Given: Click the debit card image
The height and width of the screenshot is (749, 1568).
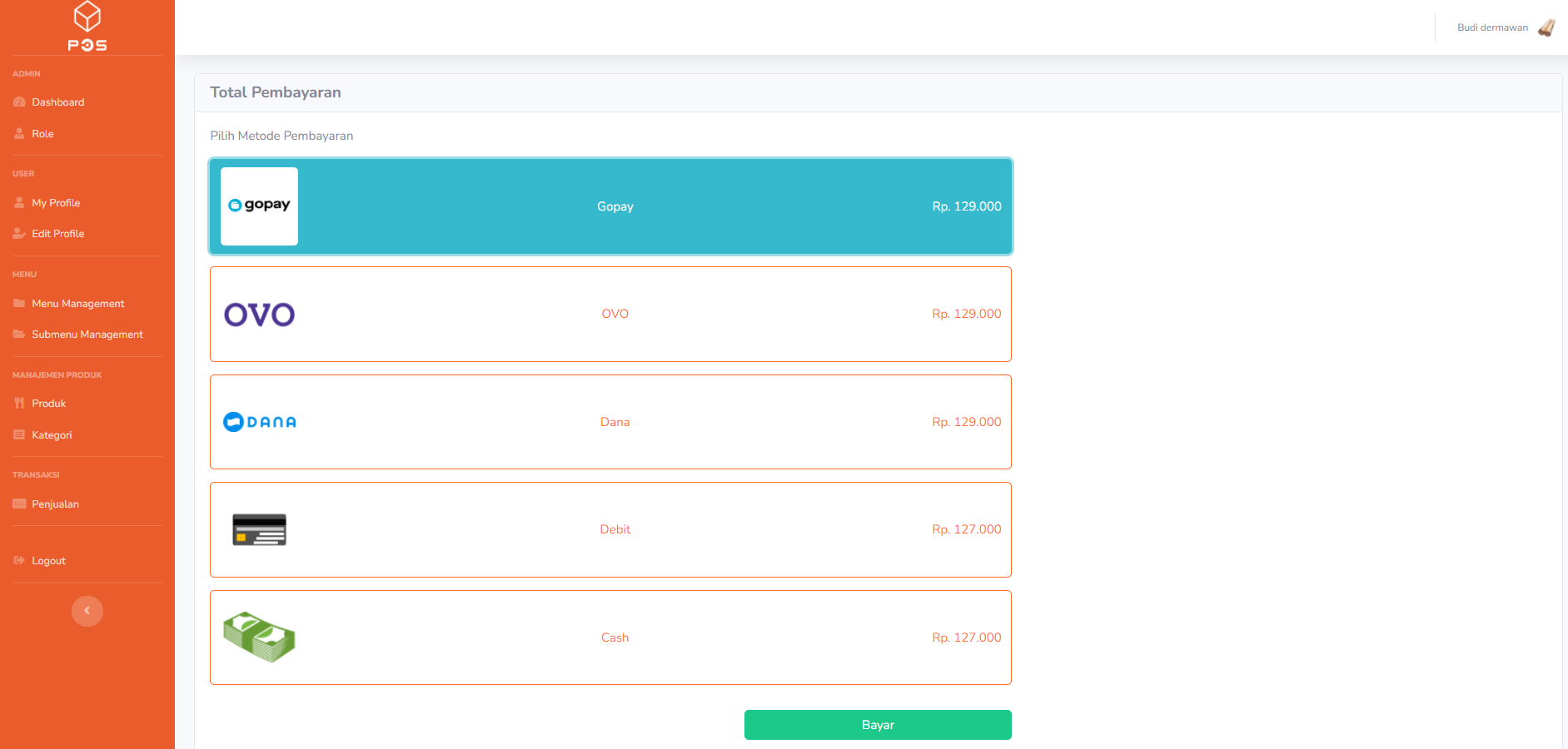Looking at the screenshot, I should click(x=259, y=529).
